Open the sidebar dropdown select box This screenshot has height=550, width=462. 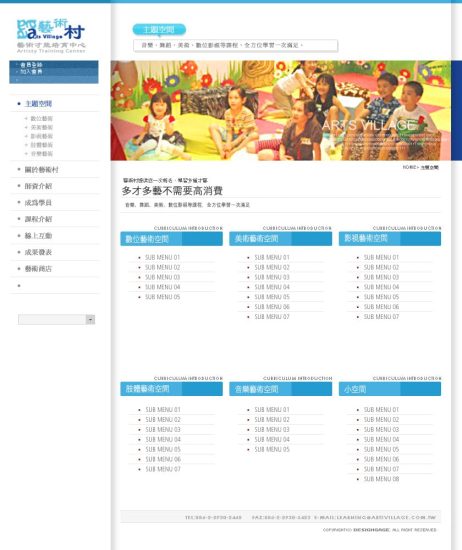tap(56, 320)
